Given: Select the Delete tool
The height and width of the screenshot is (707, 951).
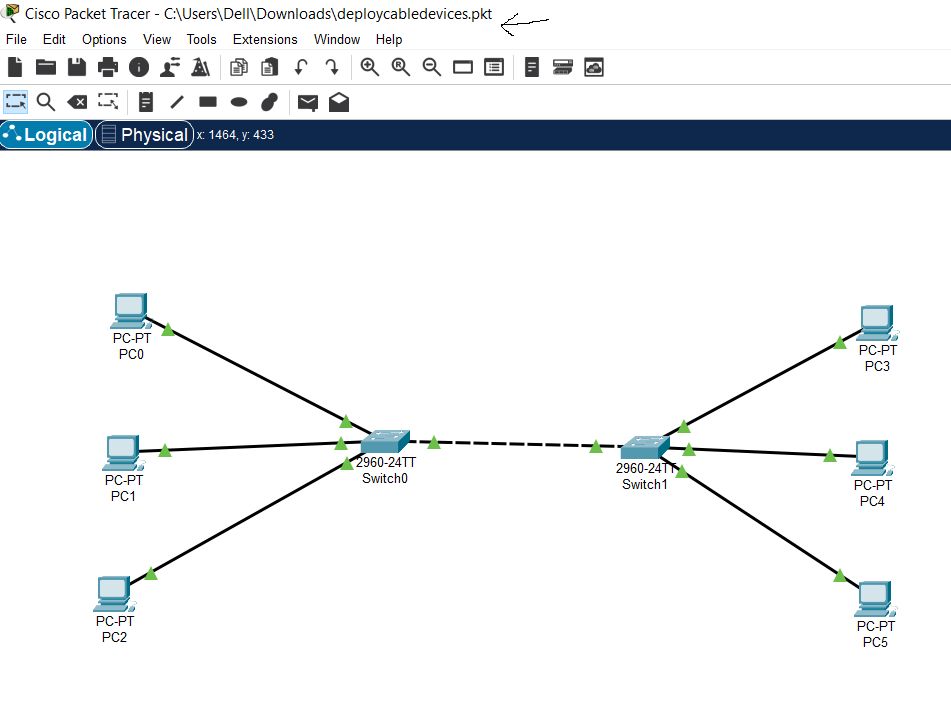Looking at the screenshot, I should pos(77,101).
